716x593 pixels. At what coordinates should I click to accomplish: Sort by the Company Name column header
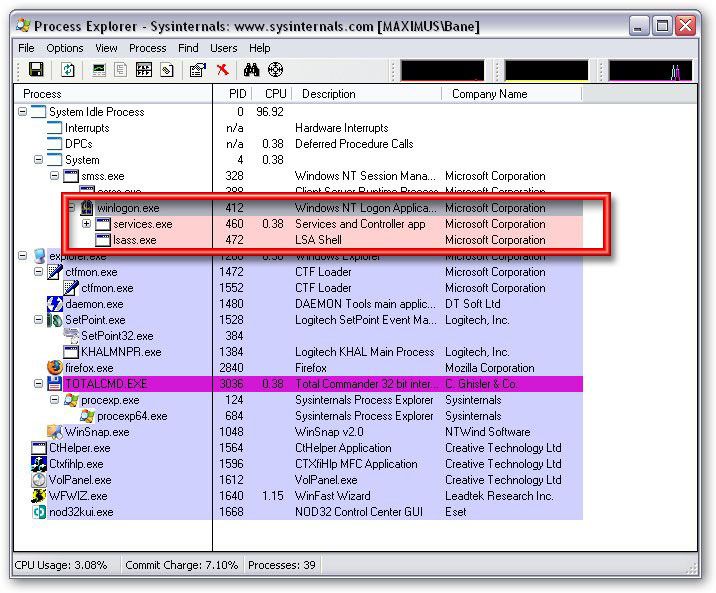coord(512,94)
